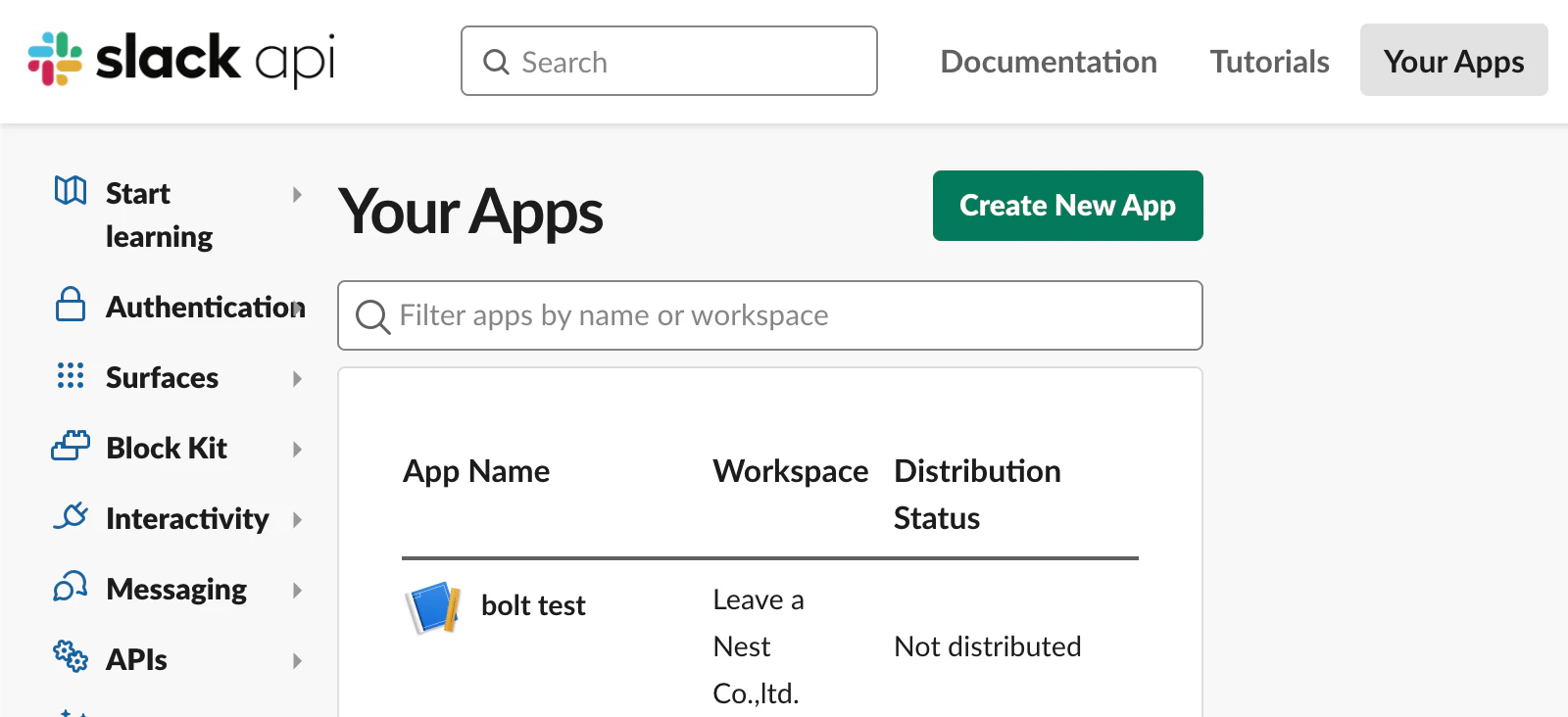The height and width of the screenshot is (717, 1568).
Task: Click the Authentication lock icon
Action: (x=71, y=305)
